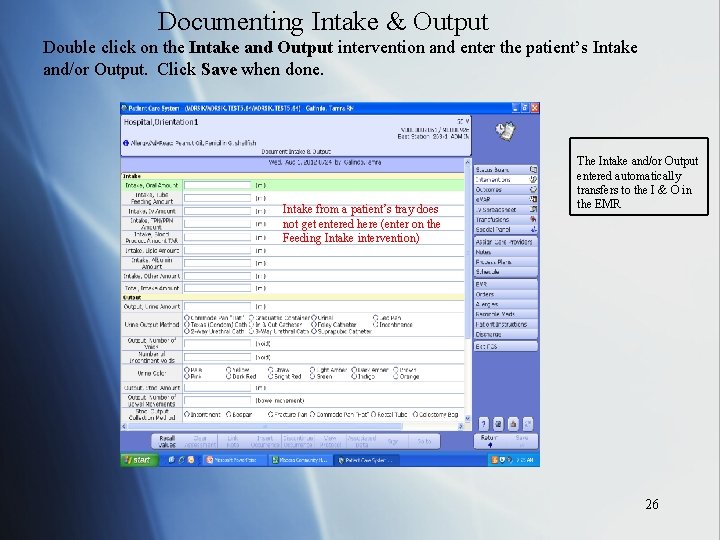720x540 pixels.
Task: Open the Orders sidebar button
Action: click(x=506, y=294)
